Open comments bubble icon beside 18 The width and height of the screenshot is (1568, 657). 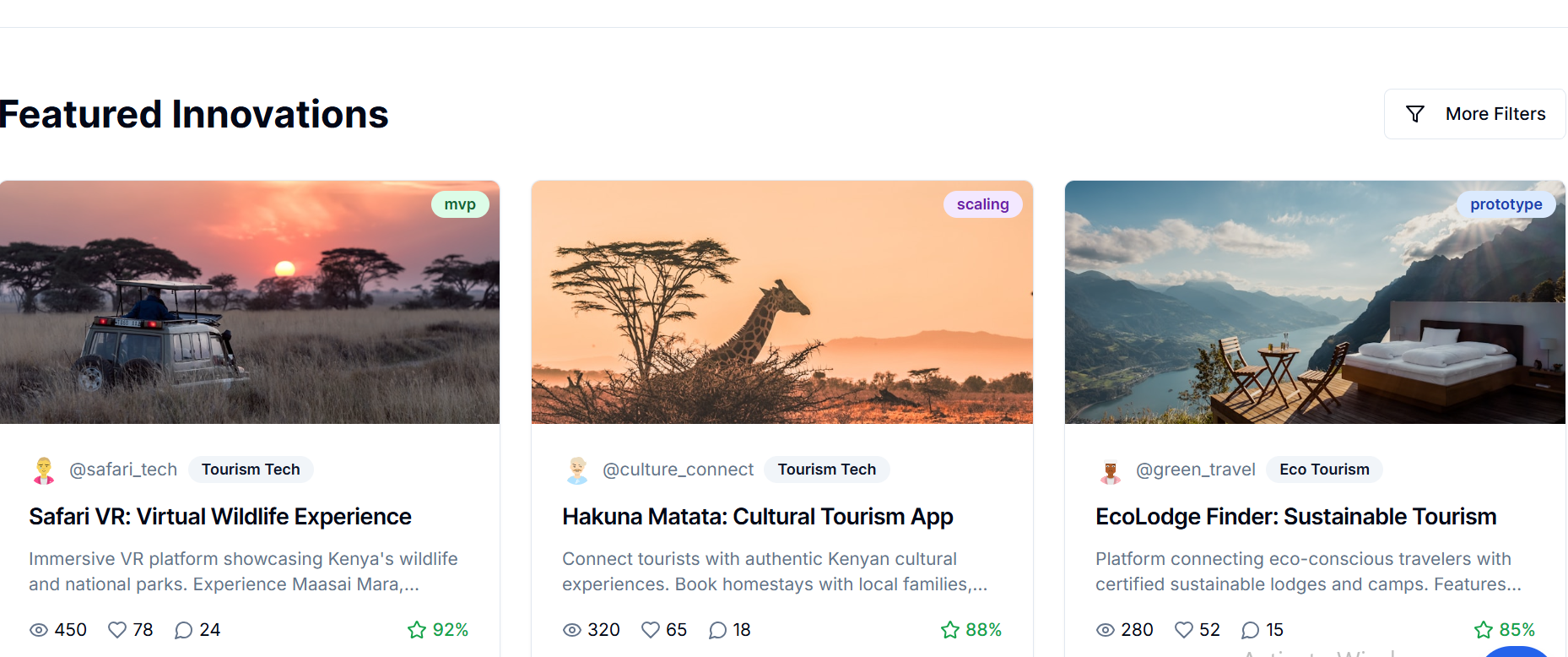coord(717,630)
